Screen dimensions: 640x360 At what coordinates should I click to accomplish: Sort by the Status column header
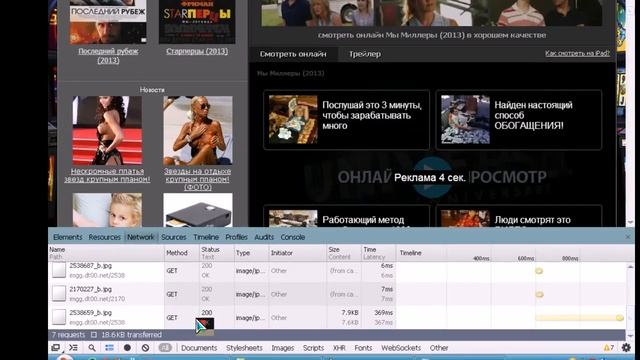pos(217,253)
